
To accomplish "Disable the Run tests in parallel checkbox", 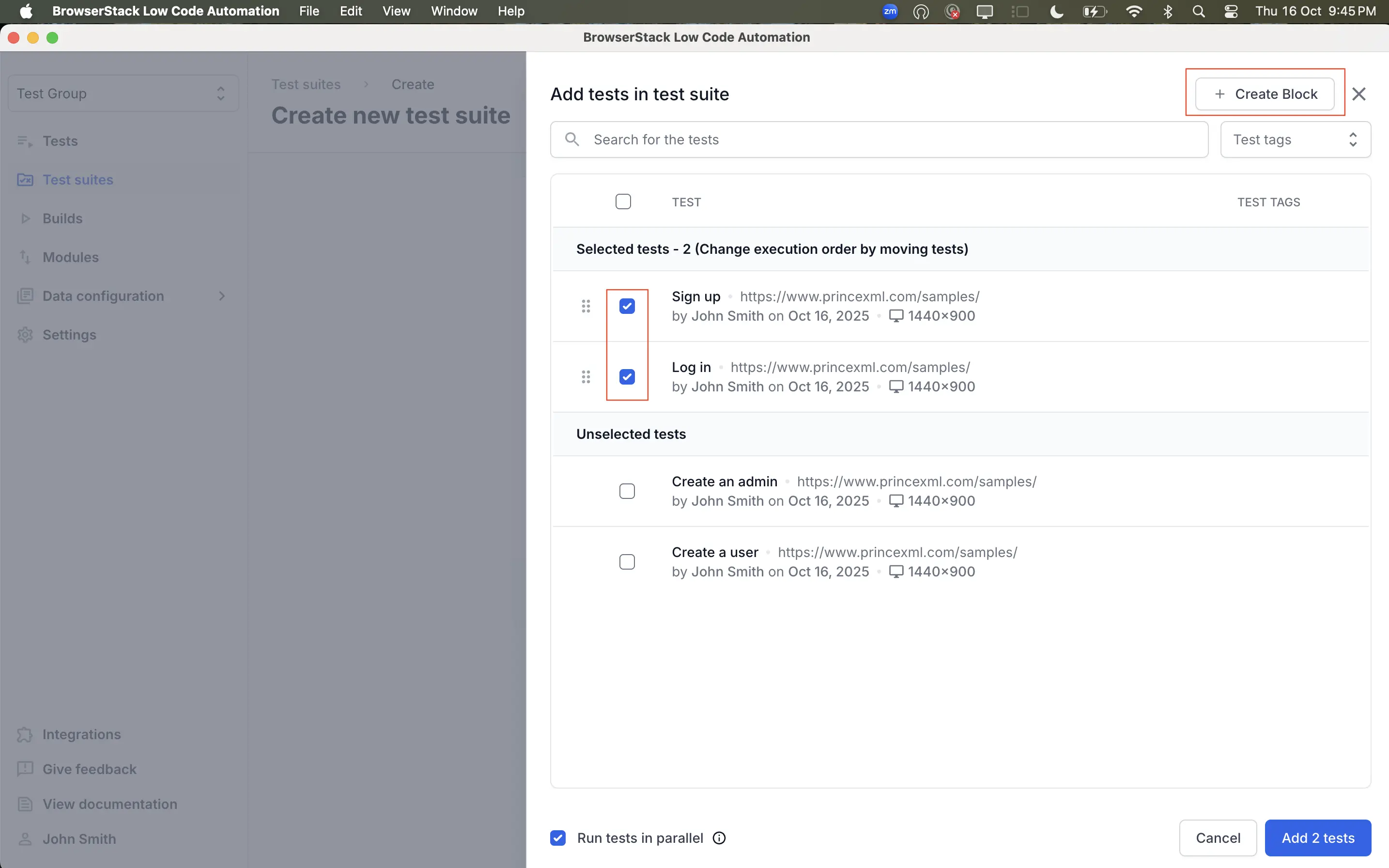I will click(557, 837).
